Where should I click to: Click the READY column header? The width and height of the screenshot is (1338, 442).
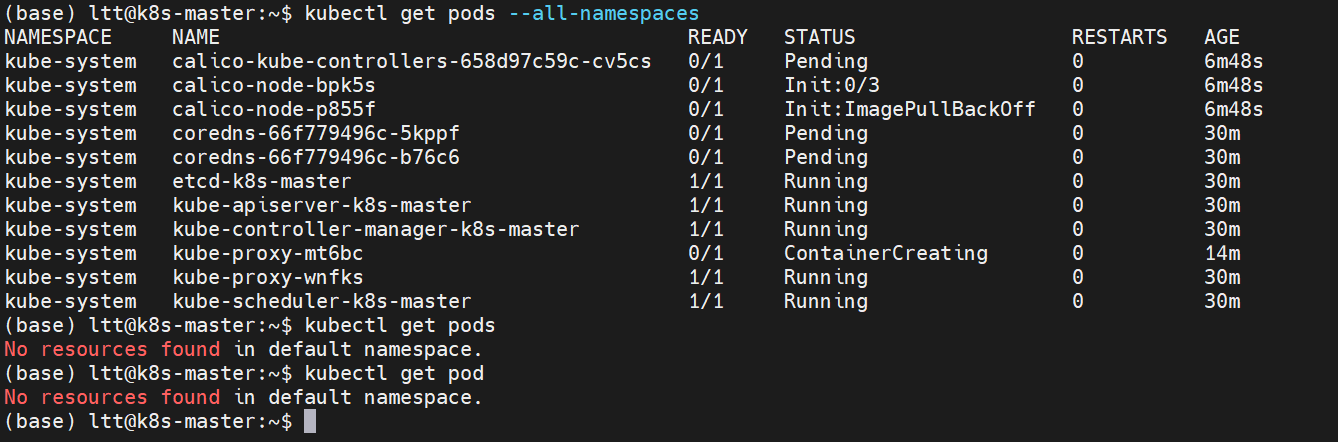[x=718, y=37]
